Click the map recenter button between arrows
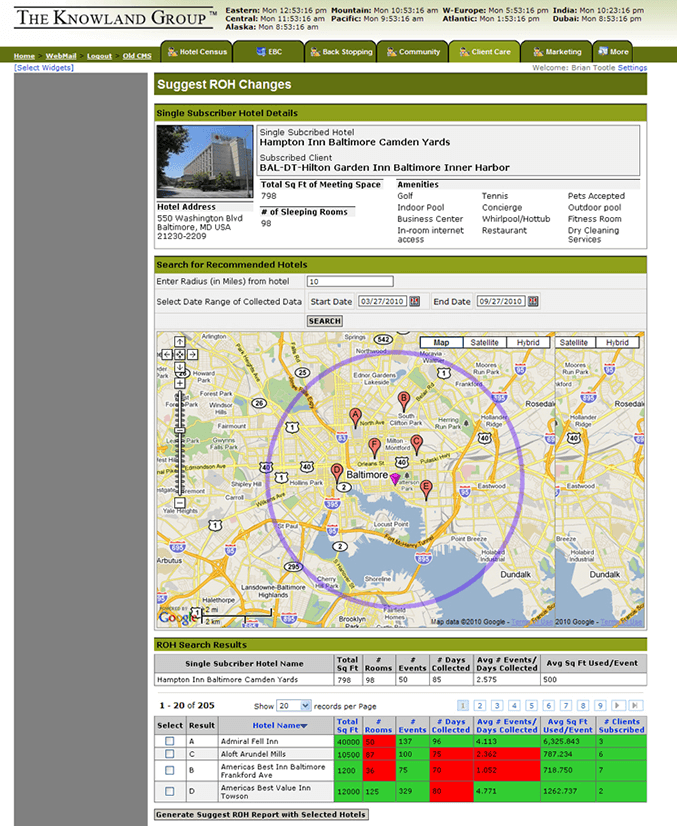Viewport: 677px width, 826px height. coord(180,355)
